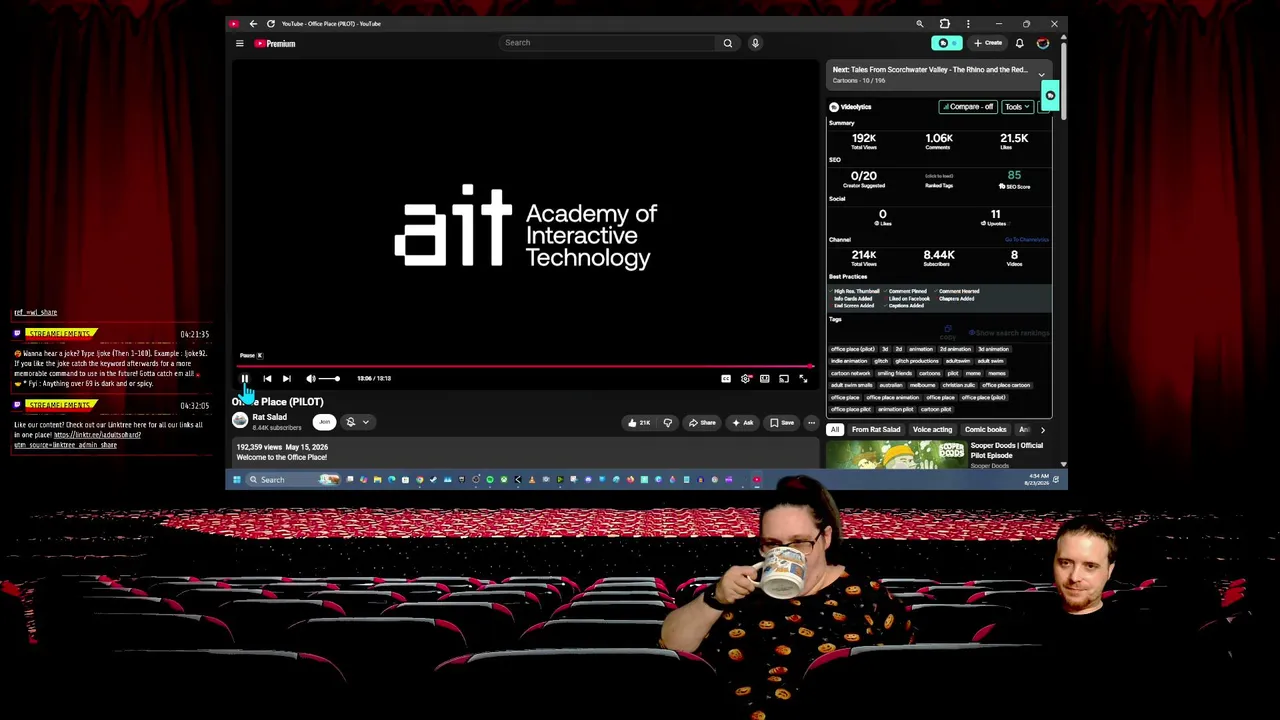Open the browser extensions puzzle icon

(x=944, y=23)
